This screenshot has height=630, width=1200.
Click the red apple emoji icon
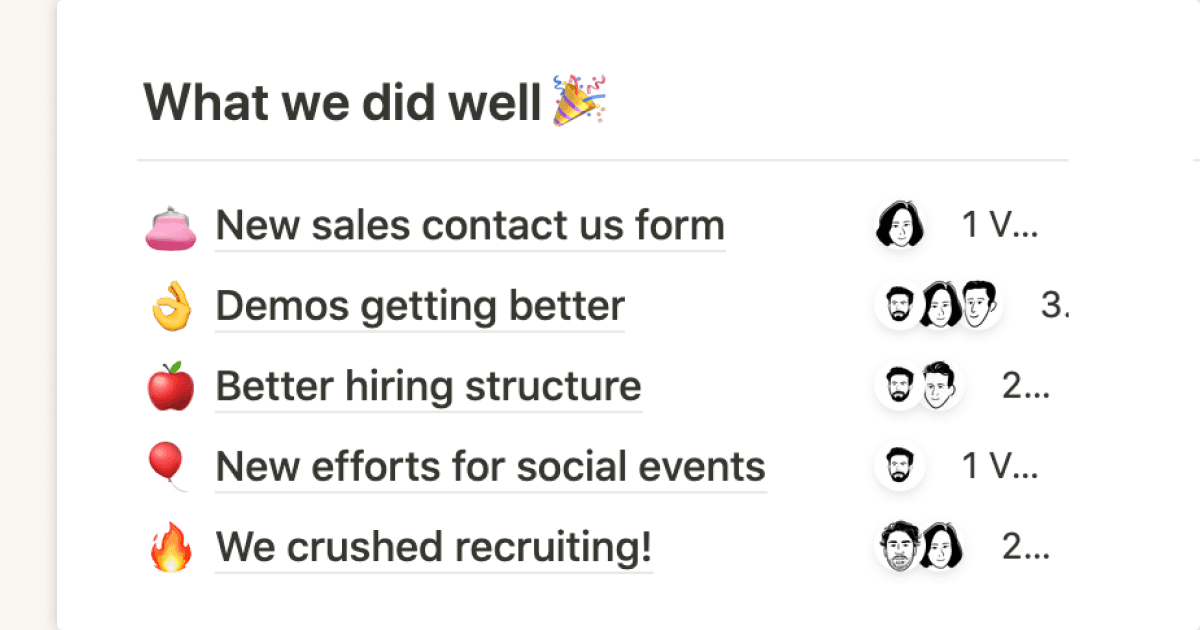[x=171, y=387]
